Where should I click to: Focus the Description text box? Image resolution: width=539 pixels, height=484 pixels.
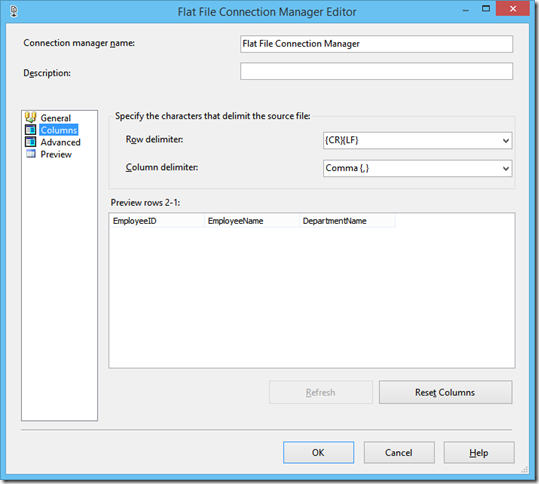point(376,71)
